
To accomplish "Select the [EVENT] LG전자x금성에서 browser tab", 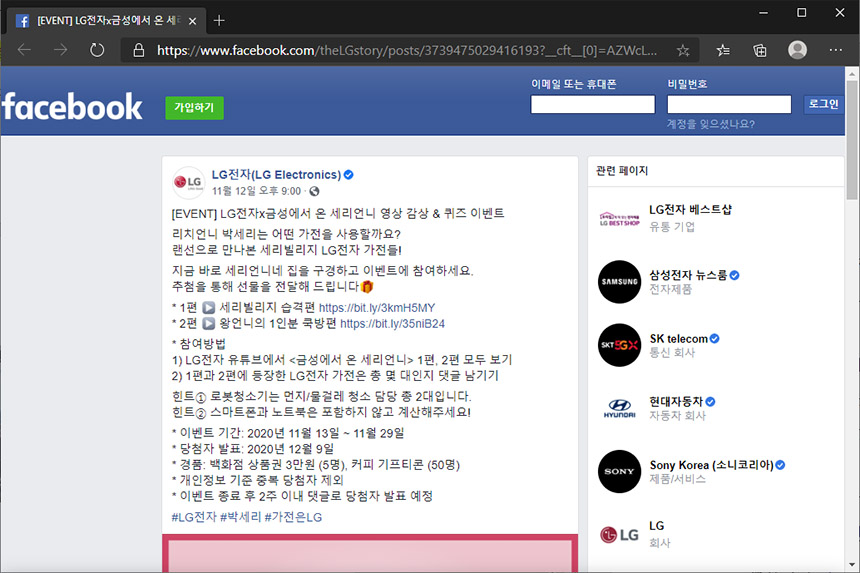I will 106,21.
